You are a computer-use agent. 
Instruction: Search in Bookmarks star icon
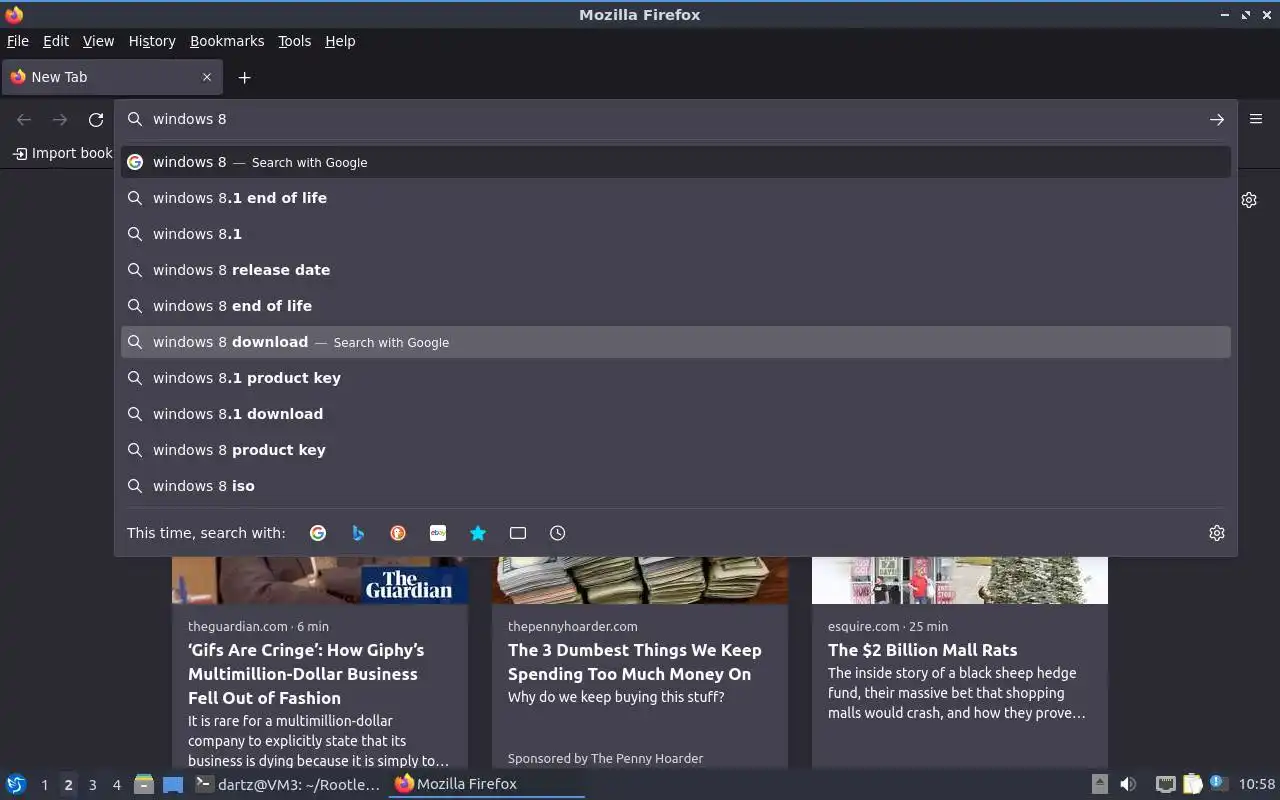(478, 533)
